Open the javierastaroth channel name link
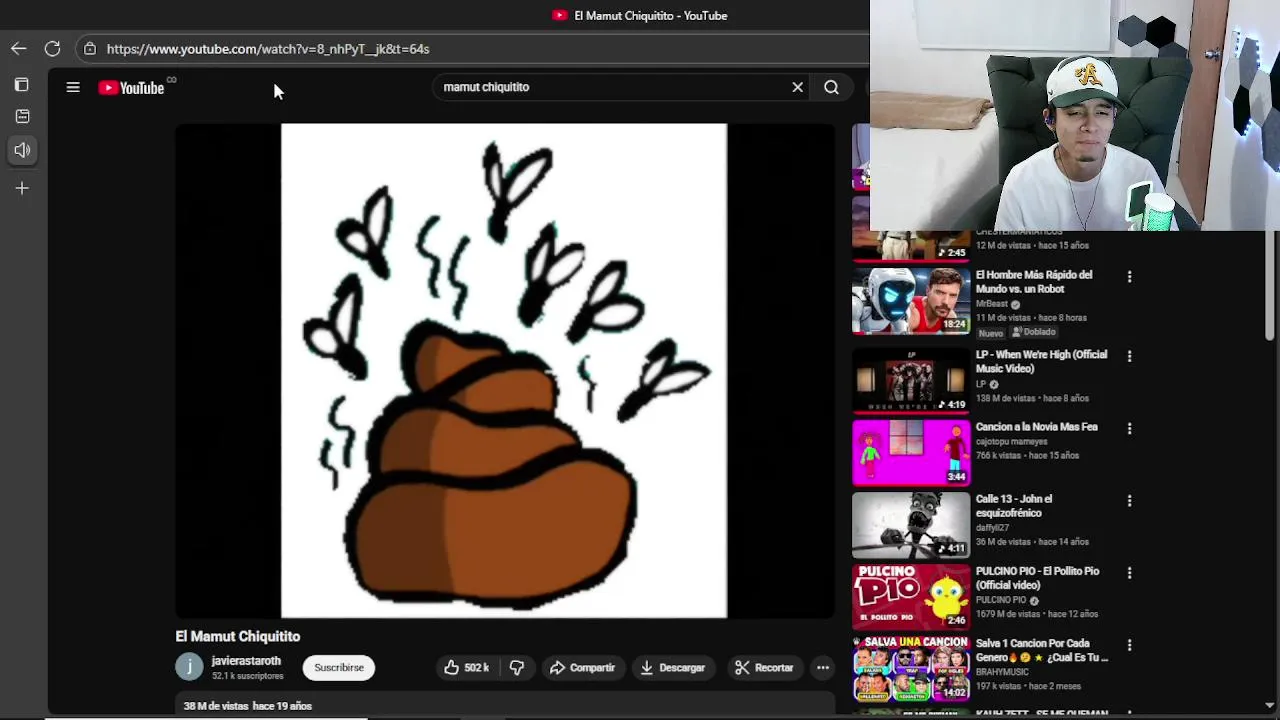 [246, 661]
